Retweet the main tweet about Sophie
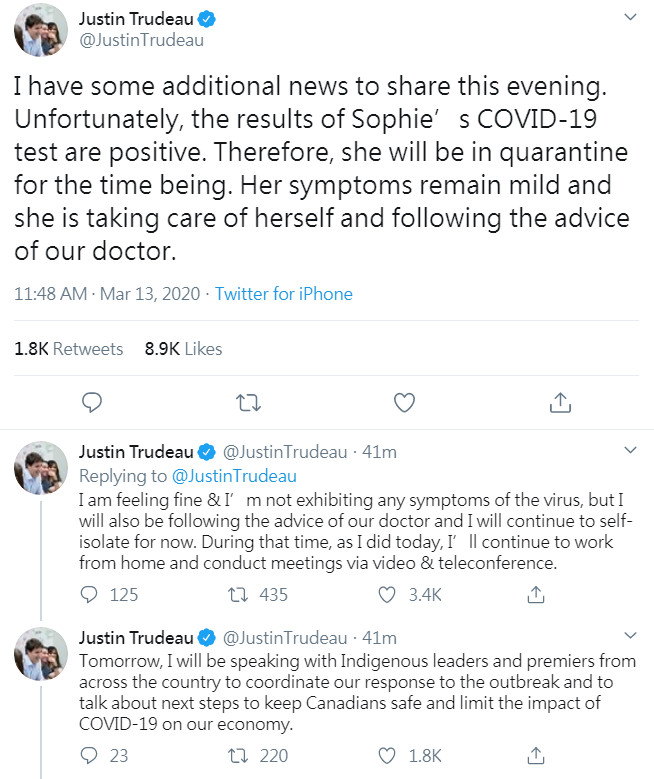654x779 pixels. 248,402
